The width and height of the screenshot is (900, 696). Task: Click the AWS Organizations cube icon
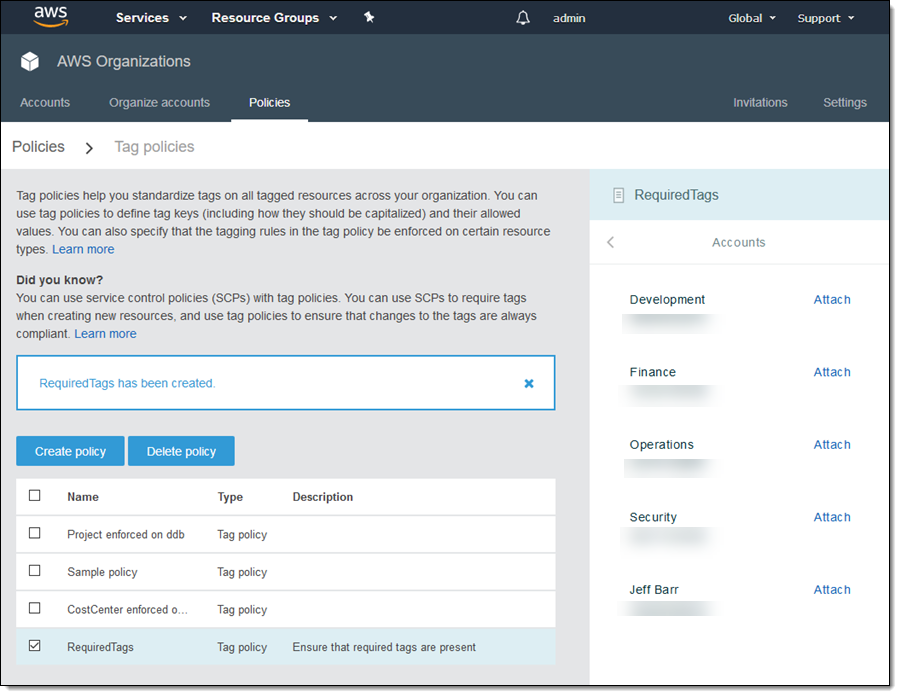click(x=30, y=62)
